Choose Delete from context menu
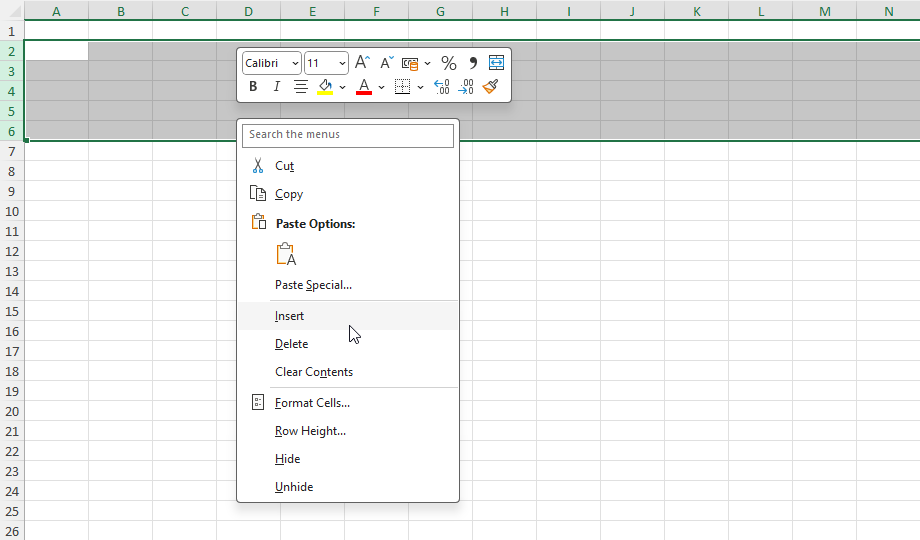Viewport: 920px width, 540px height. click(x=348, y=344)
